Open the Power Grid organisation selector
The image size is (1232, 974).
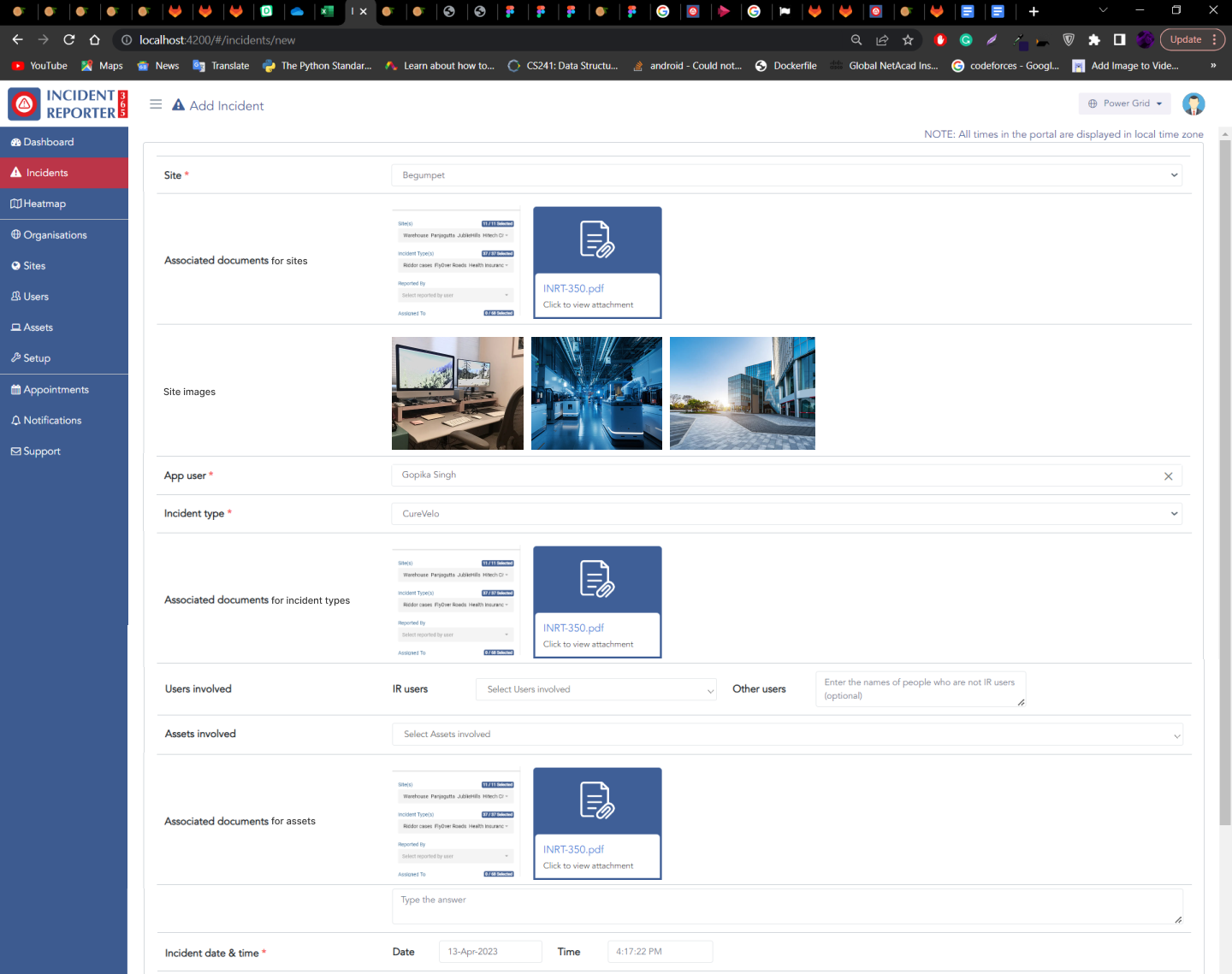coord(1125,103)
